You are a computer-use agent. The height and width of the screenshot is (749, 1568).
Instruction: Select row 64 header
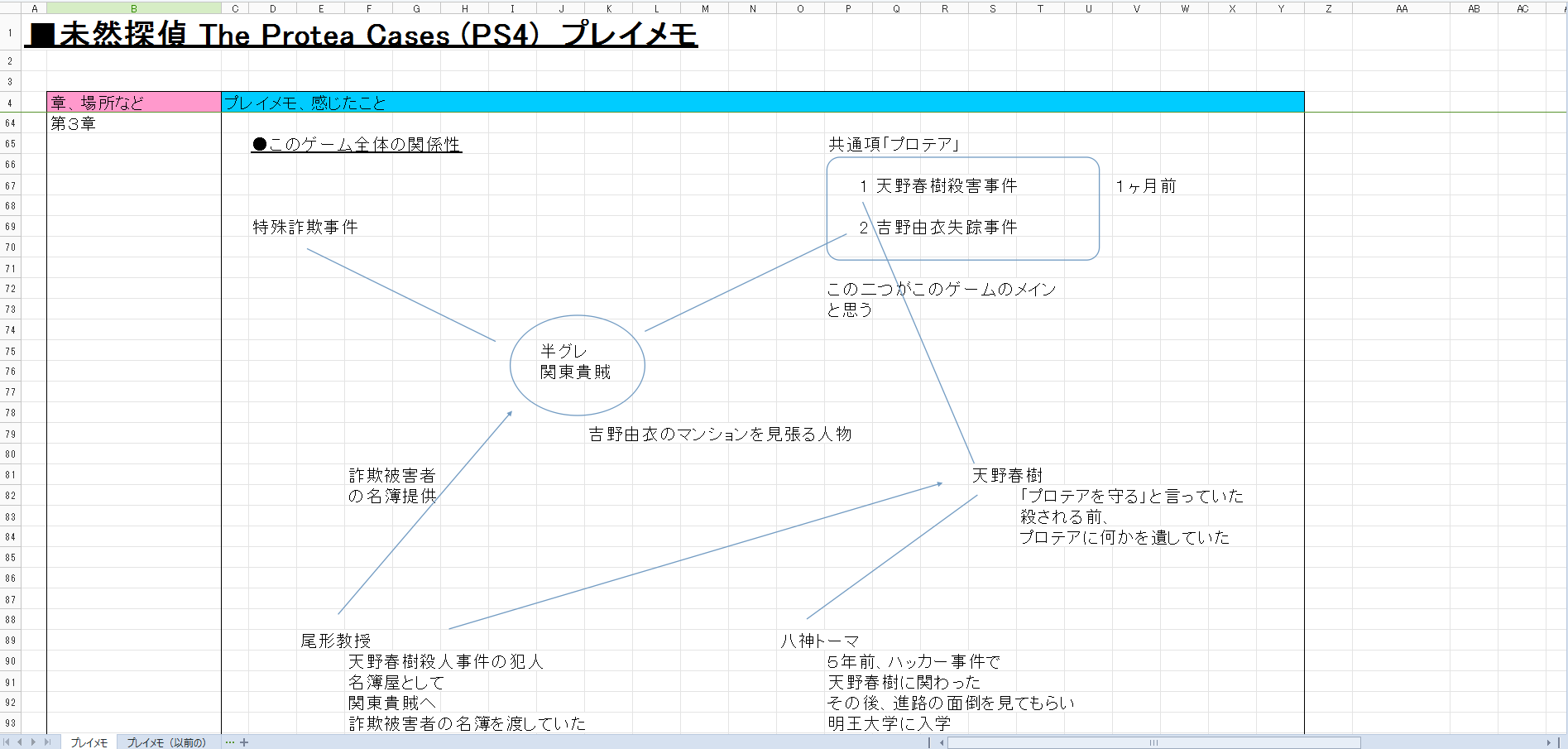[10, 123]
